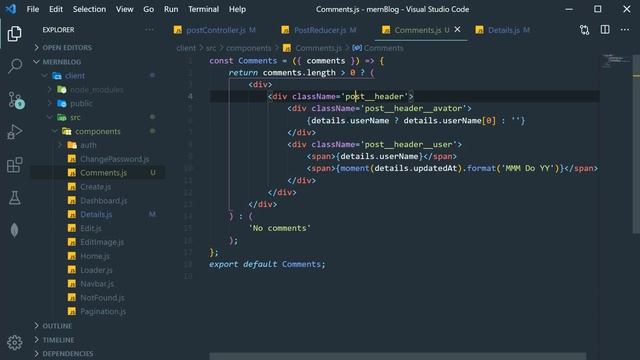
Task: Click the 'client' breadcrumb segment
Action: point(186,48)
